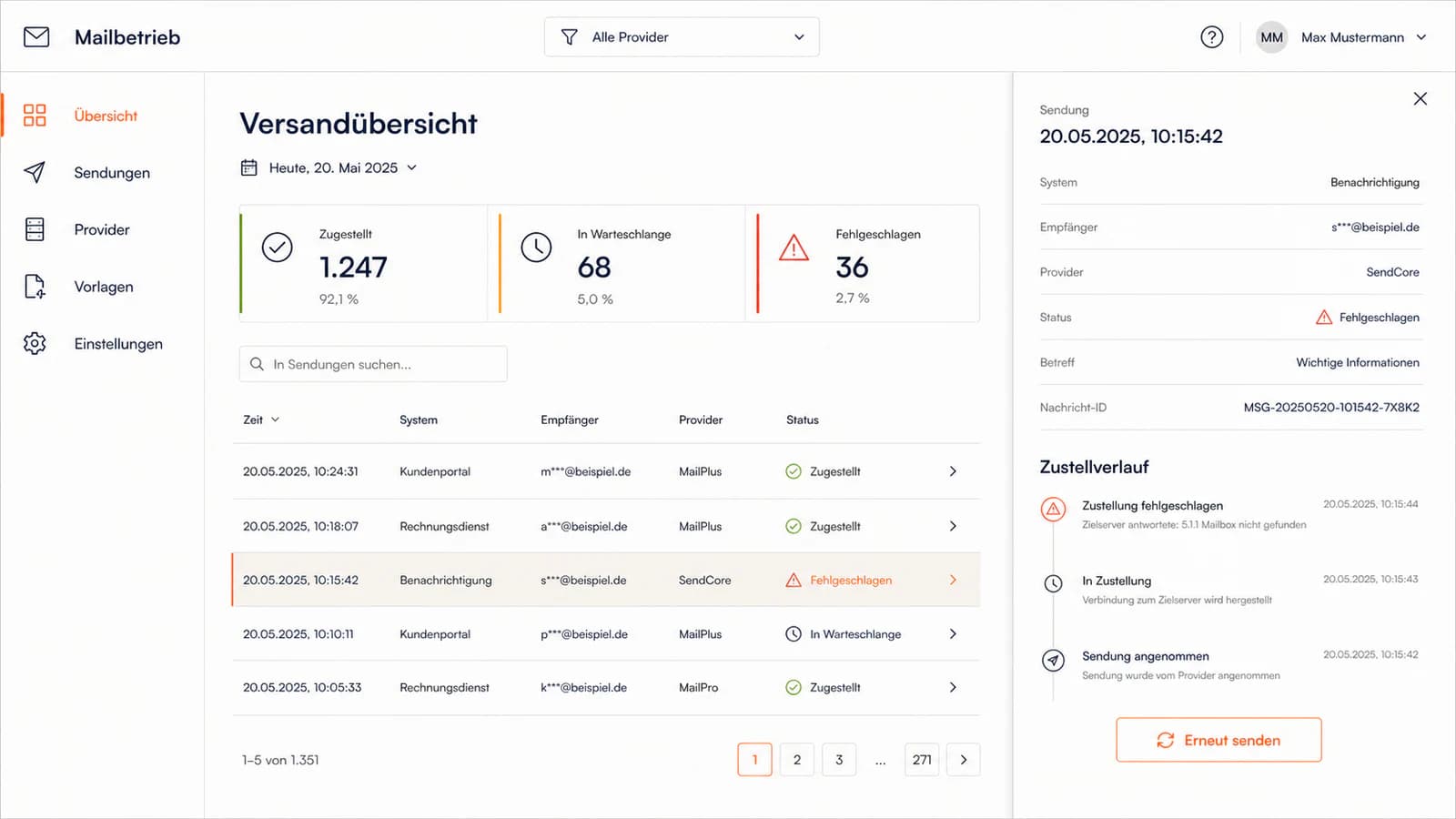Go to page 2 in pagination
The image size is (1456, 819).
797,760
